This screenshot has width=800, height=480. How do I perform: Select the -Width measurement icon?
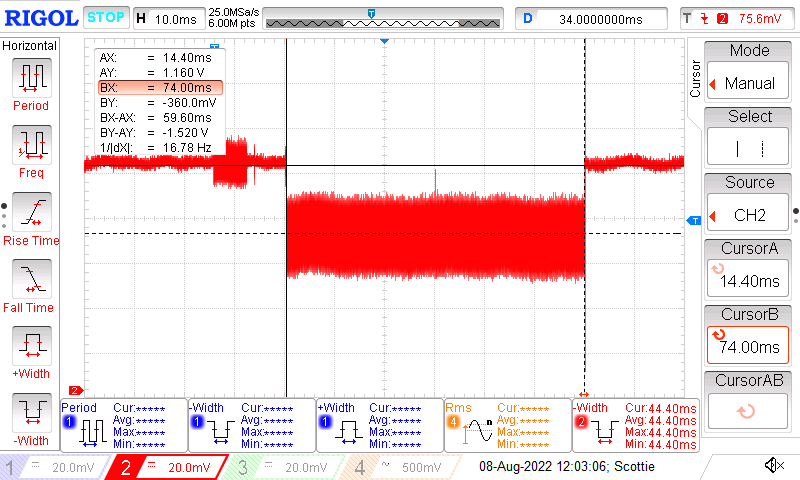(x=32, y=412)
